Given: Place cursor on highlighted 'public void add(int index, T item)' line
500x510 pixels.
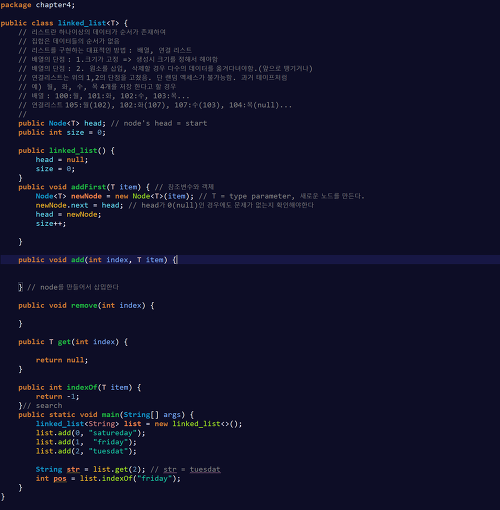Looking at the screenshot, I should pos(250,260).
